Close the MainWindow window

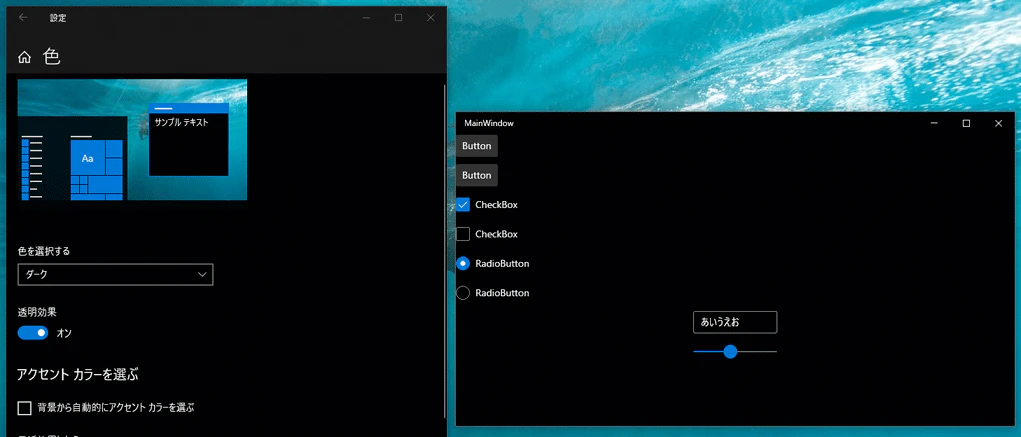(x=998, y=123)
